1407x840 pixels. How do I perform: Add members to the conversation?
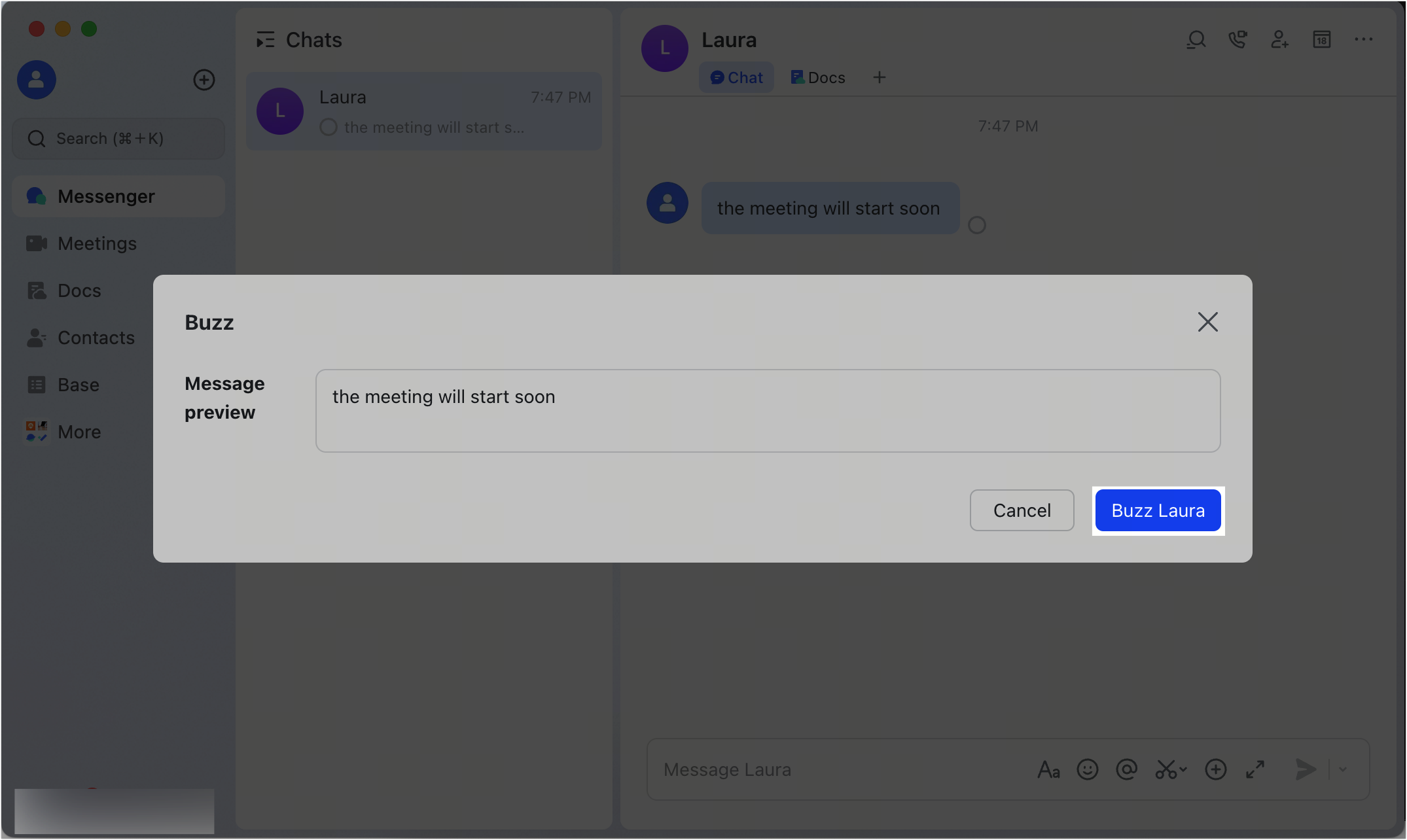click(x=1279, y=39)
